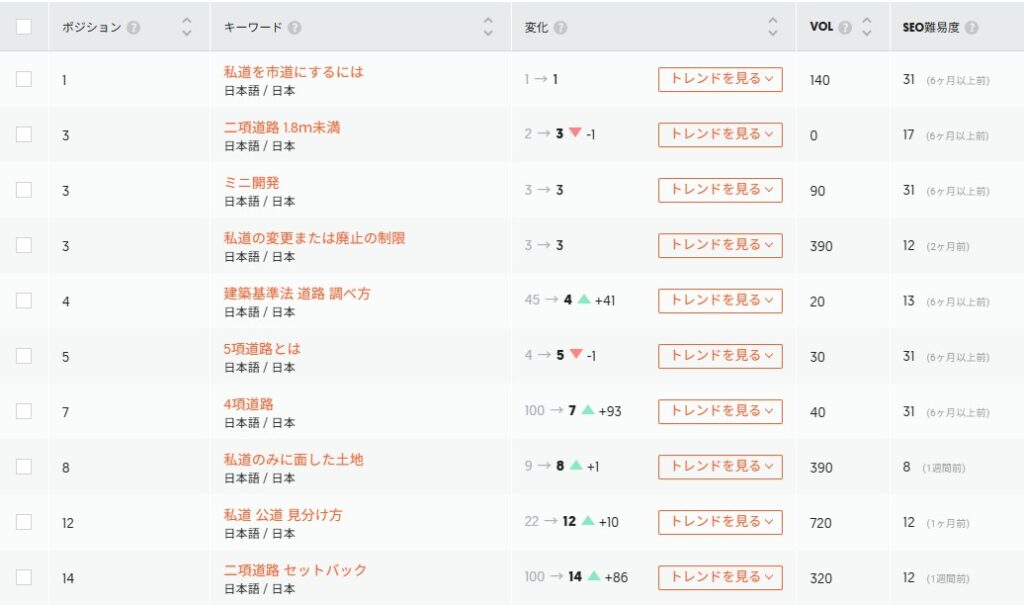The width and height of the screenshot is (1024, 605).
Task: Expand トレンドを見る for 私道を市道にするには
Action: click(x=720, y=79)
